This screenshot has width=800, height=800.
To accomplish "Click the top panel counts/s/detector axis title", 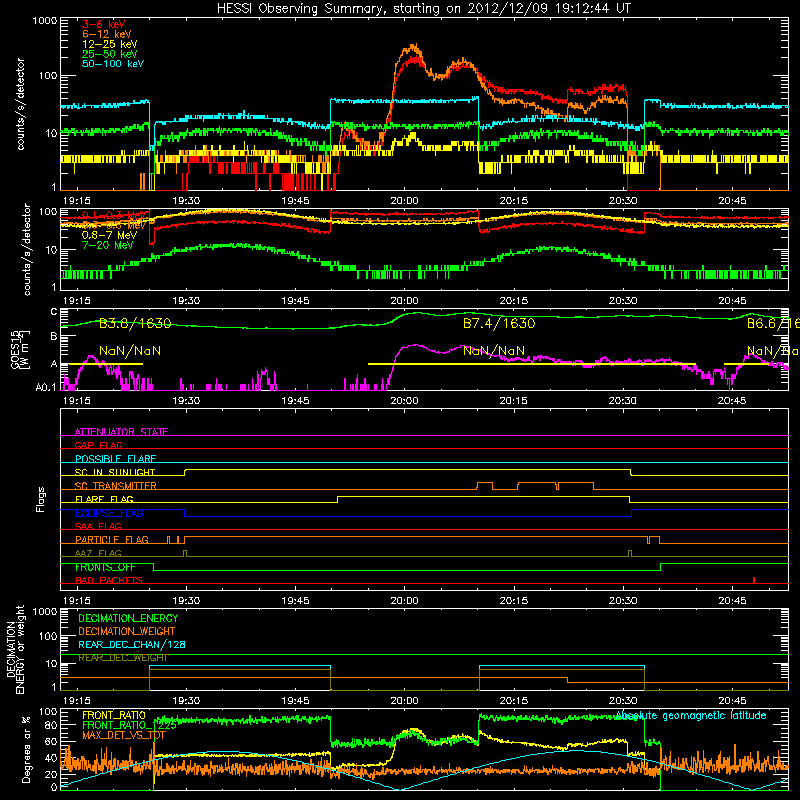I will click(x=20, y=104).
